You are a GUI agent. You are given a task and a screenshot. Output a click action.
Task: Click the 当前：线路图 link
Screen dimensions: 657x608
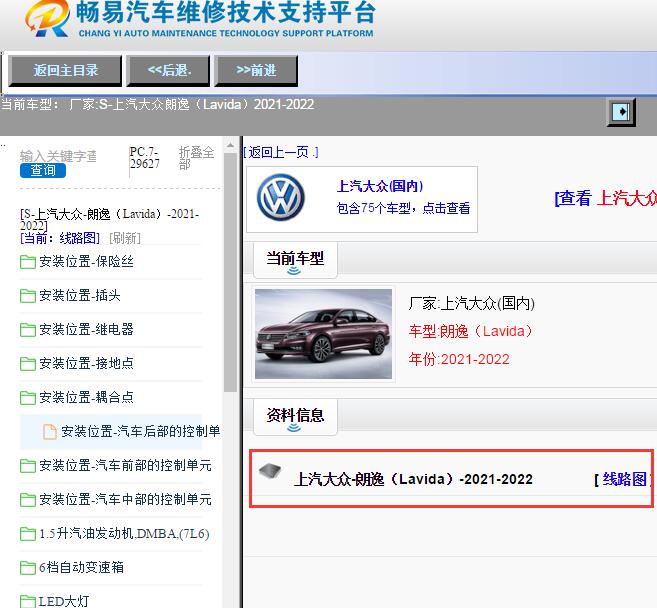60,238
